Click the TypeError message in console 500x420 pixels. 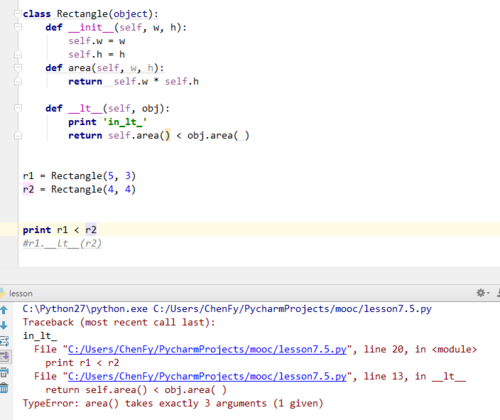[173, 404]
